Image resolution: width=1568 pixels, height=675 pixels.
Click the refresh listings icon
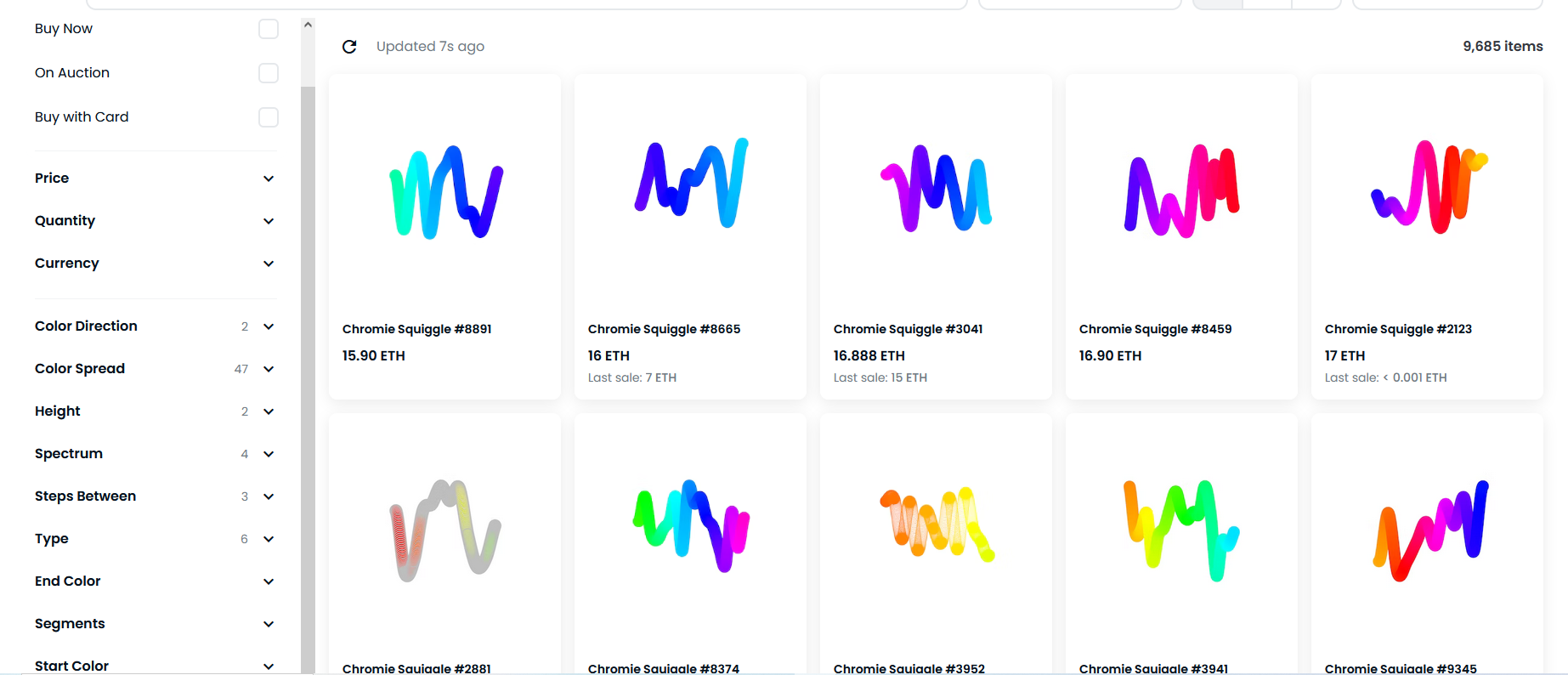(x=349, y=47)
